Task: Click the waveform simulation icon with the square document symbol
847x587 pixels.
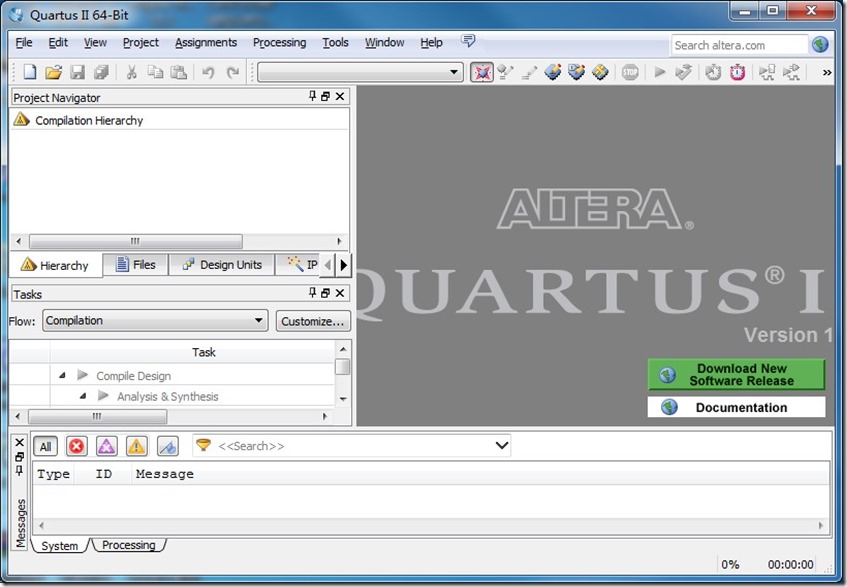Action: pos(767,72)
